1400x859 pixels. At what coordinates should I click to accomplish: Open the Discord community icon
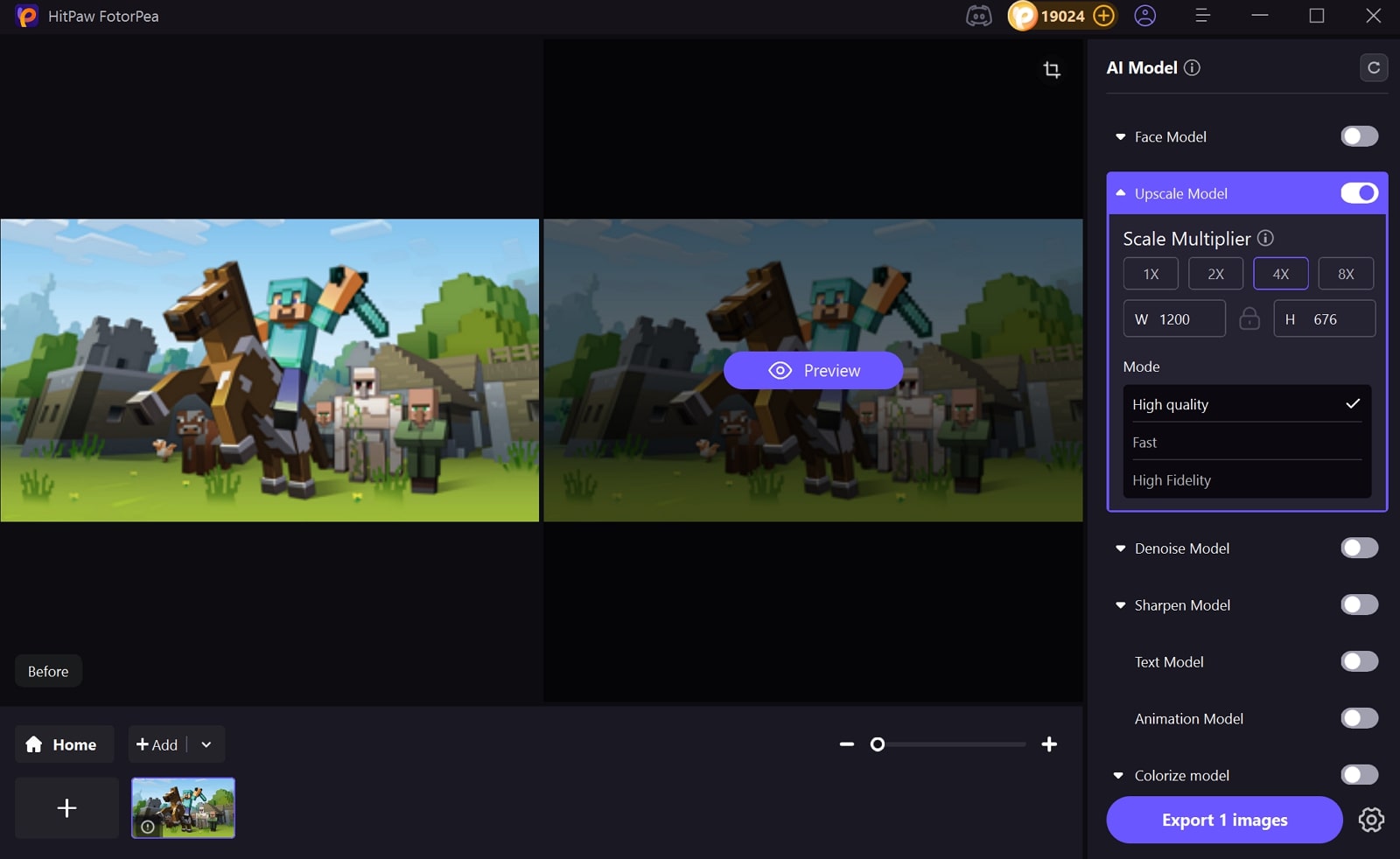[978, 16]
